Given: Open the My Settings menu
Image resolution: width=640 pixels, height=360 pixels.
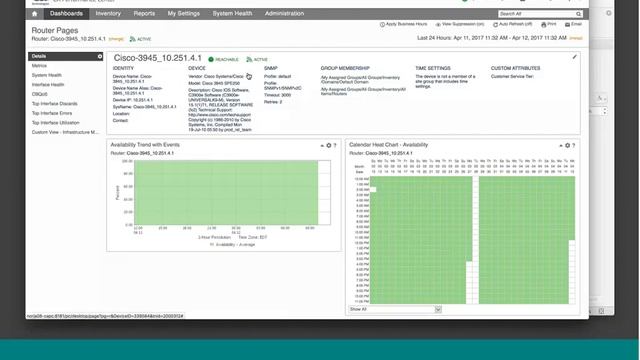Looking at the screenshot, I should (x=184, y=13).
